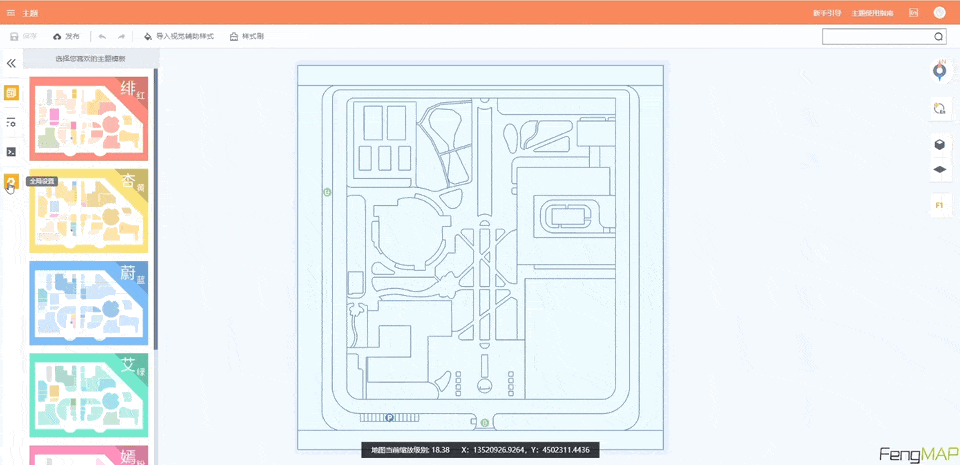Click the search input field
Image resolution: width=960 pixels, height=465 pixels.
pos(877,37)
